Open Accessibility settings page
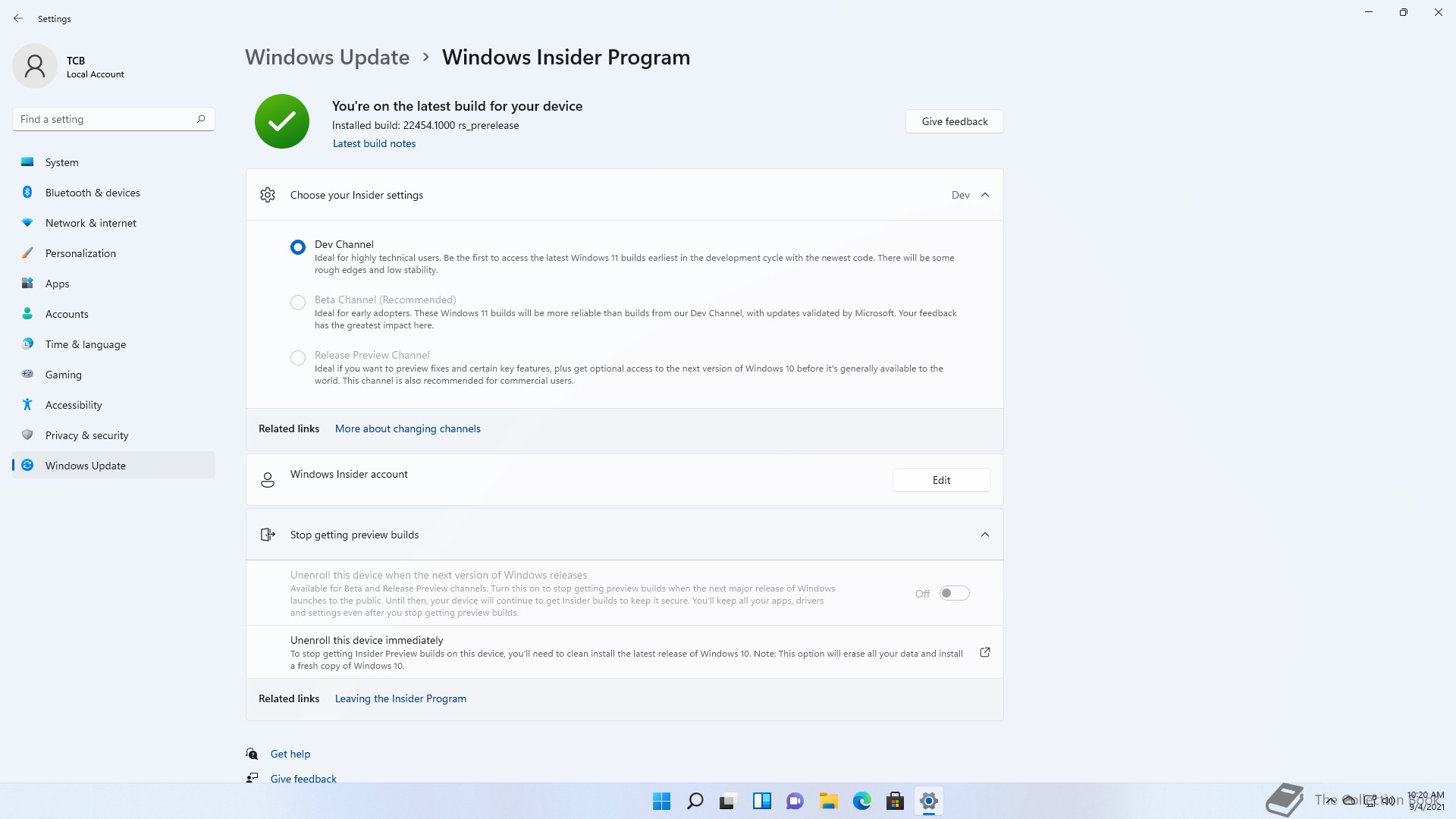Image resolution: width=1456 pixels, height=819 pixels. pyautogui.click(x=114, y=405)
